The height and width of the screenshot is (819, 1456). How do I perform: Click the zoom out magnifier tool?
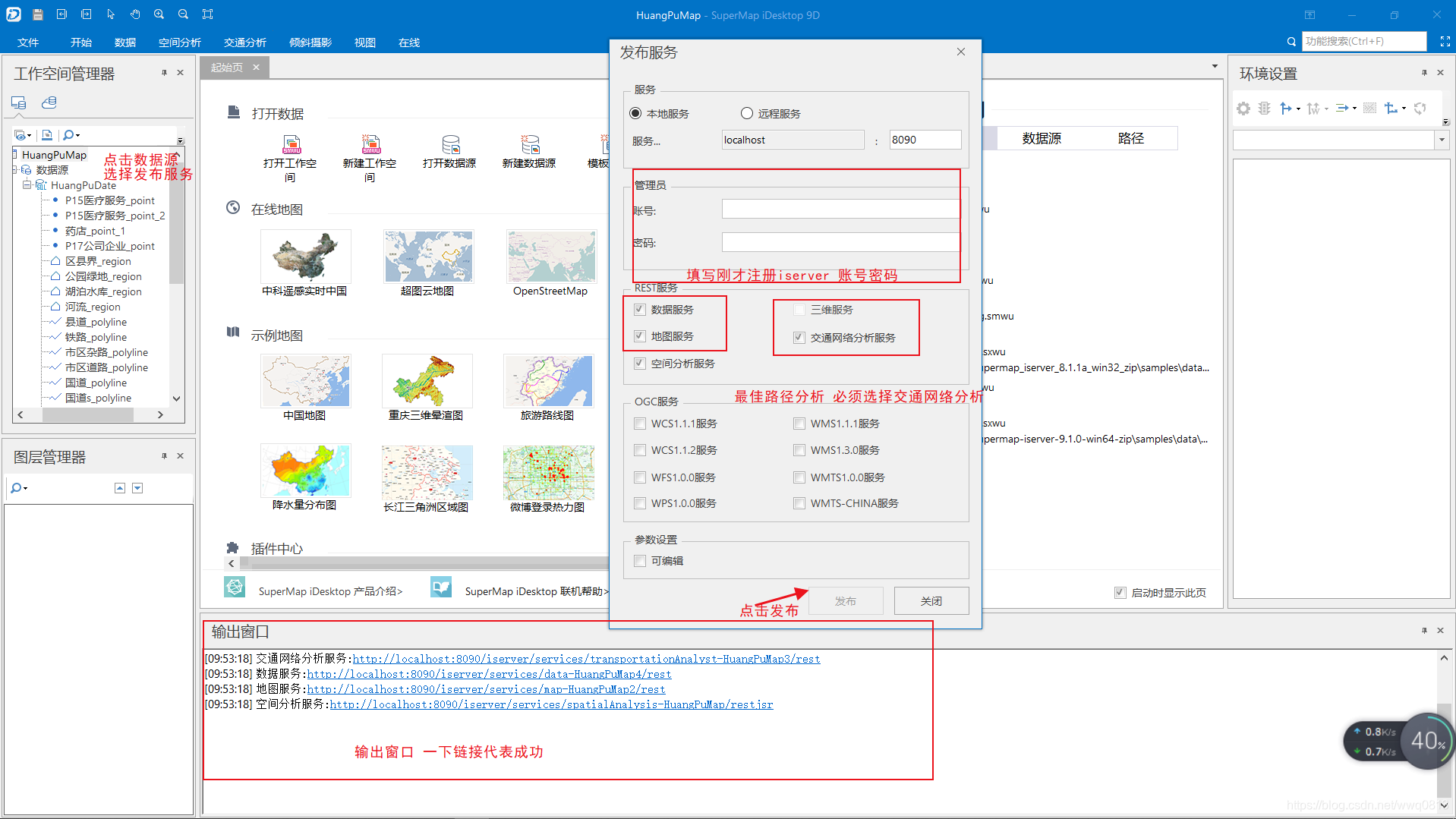pos(184,14)
